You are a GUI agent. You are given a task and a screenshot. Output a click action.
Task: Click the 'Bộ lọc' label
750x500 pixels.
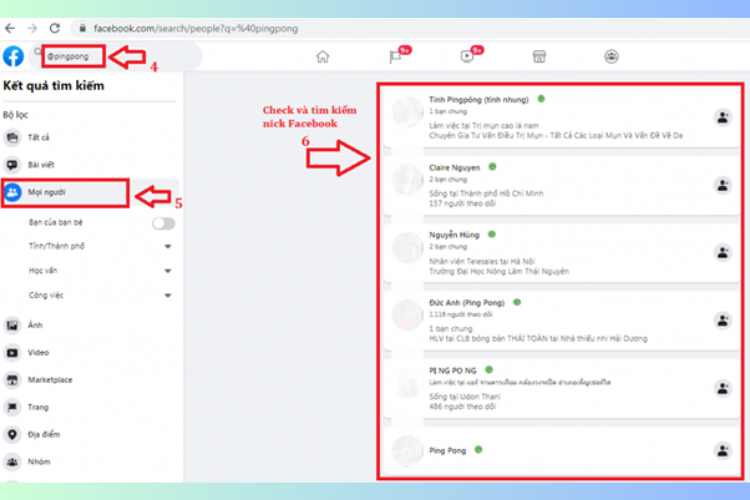coord(15,115)
